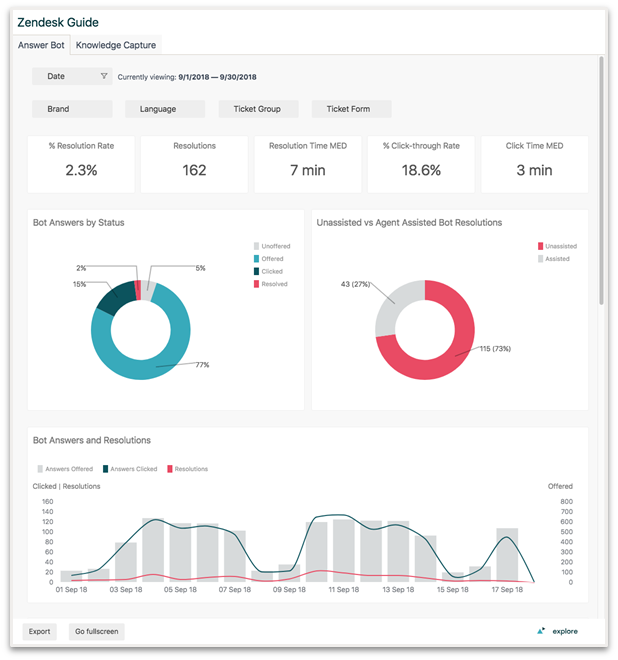618x660 pixels.
Task: Open the Date filter dropdown
Action: coord(72,76)
